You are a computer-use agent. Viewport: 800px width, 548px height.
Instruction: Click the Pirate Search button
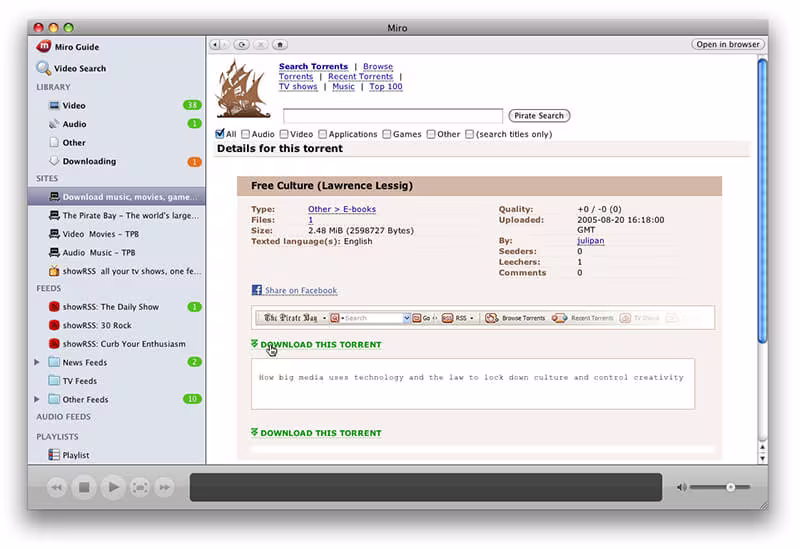pyautogui.click(x=539, y=116)
